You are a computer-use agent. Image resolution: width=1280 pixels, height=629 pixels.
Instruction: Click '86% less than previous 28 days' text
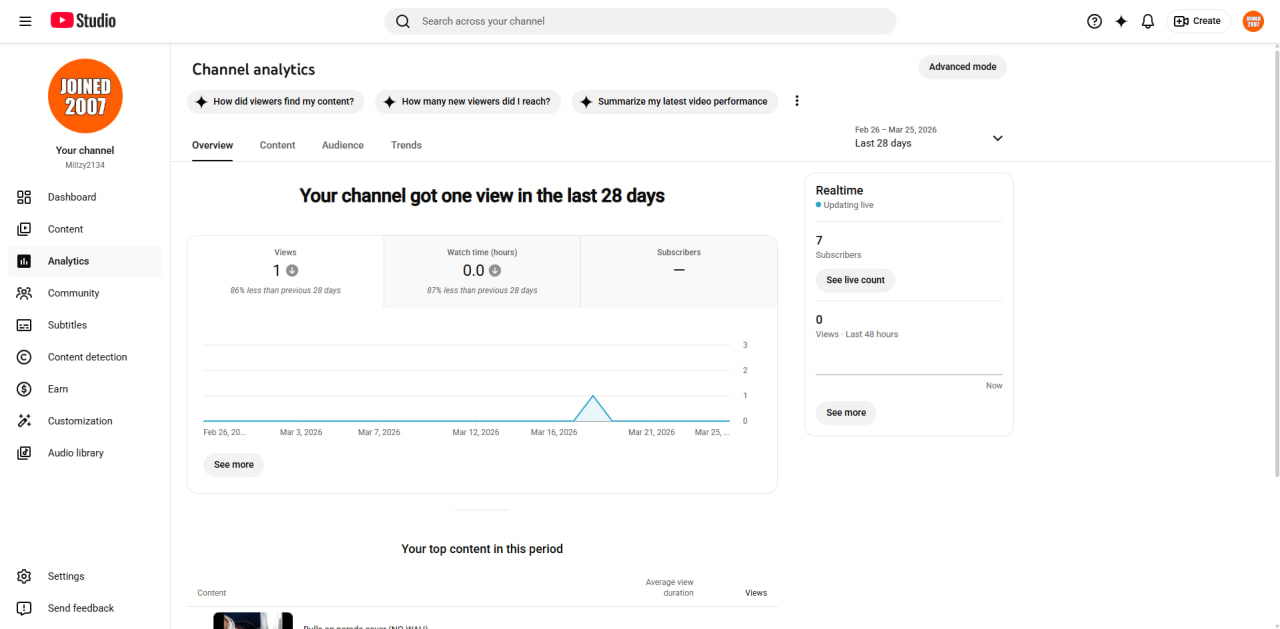pyautogui.click(x=285, y=290)
